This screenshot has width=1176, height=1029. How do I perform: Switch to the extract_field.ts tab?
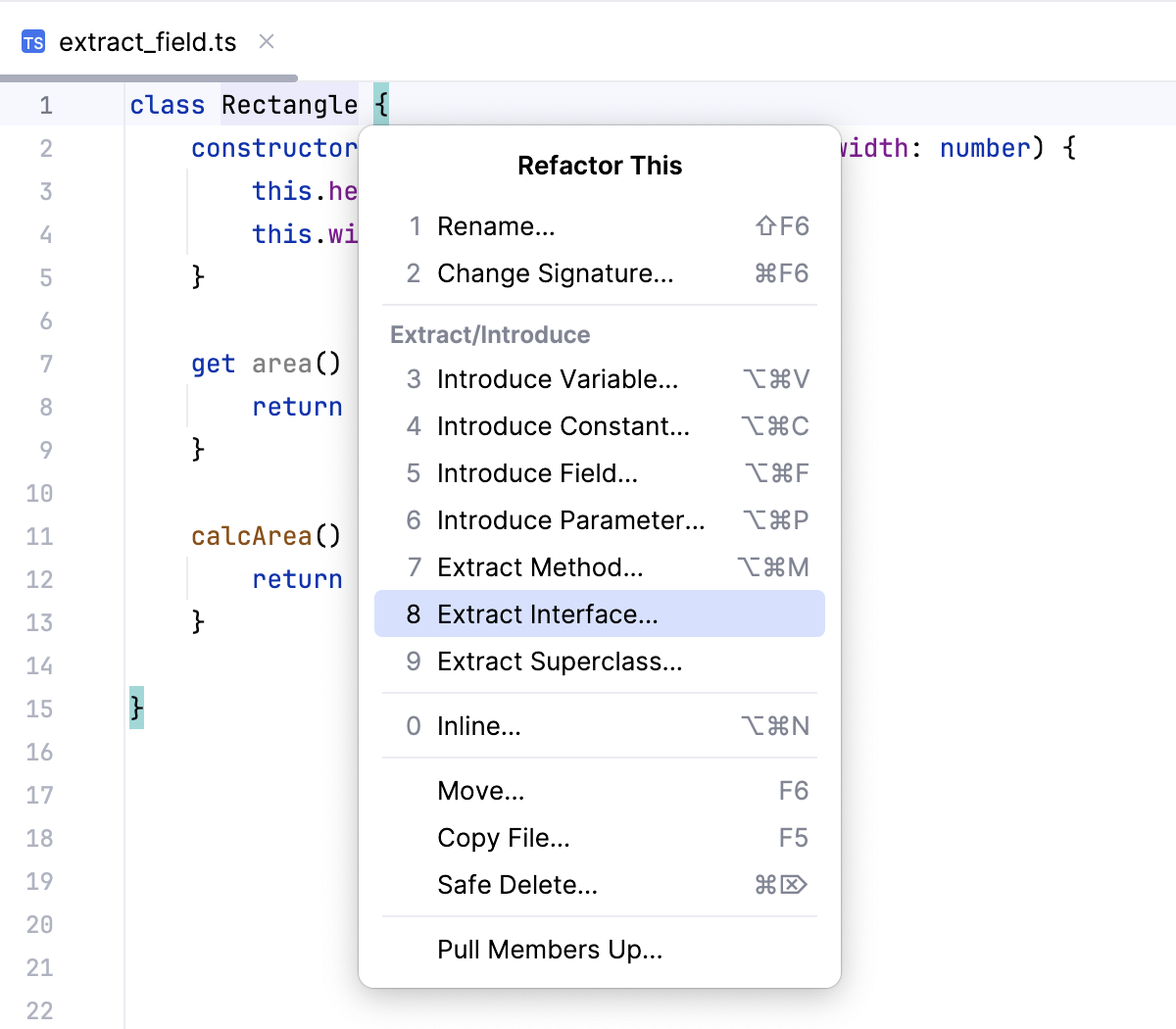click(x=147, y=41)
